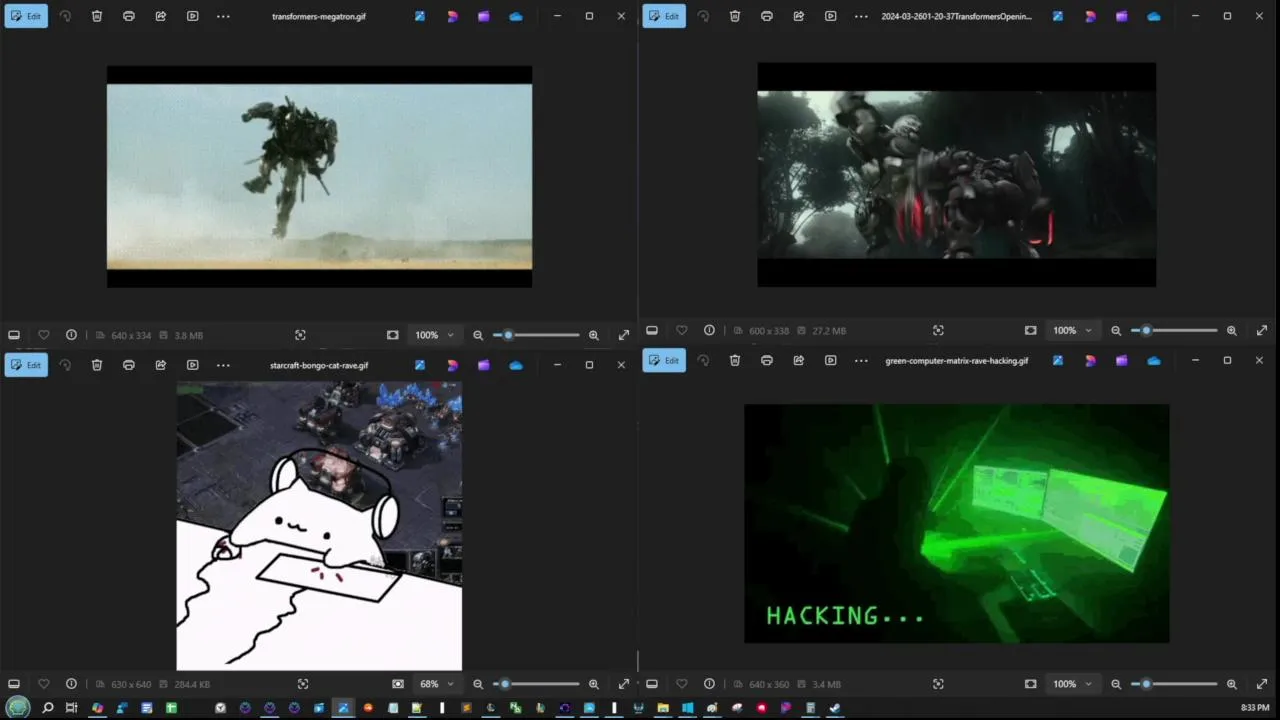
Task: Open the three-dots menu in green-computer-matrix-rave-hacking.gif window
Action: click(861, 360)
